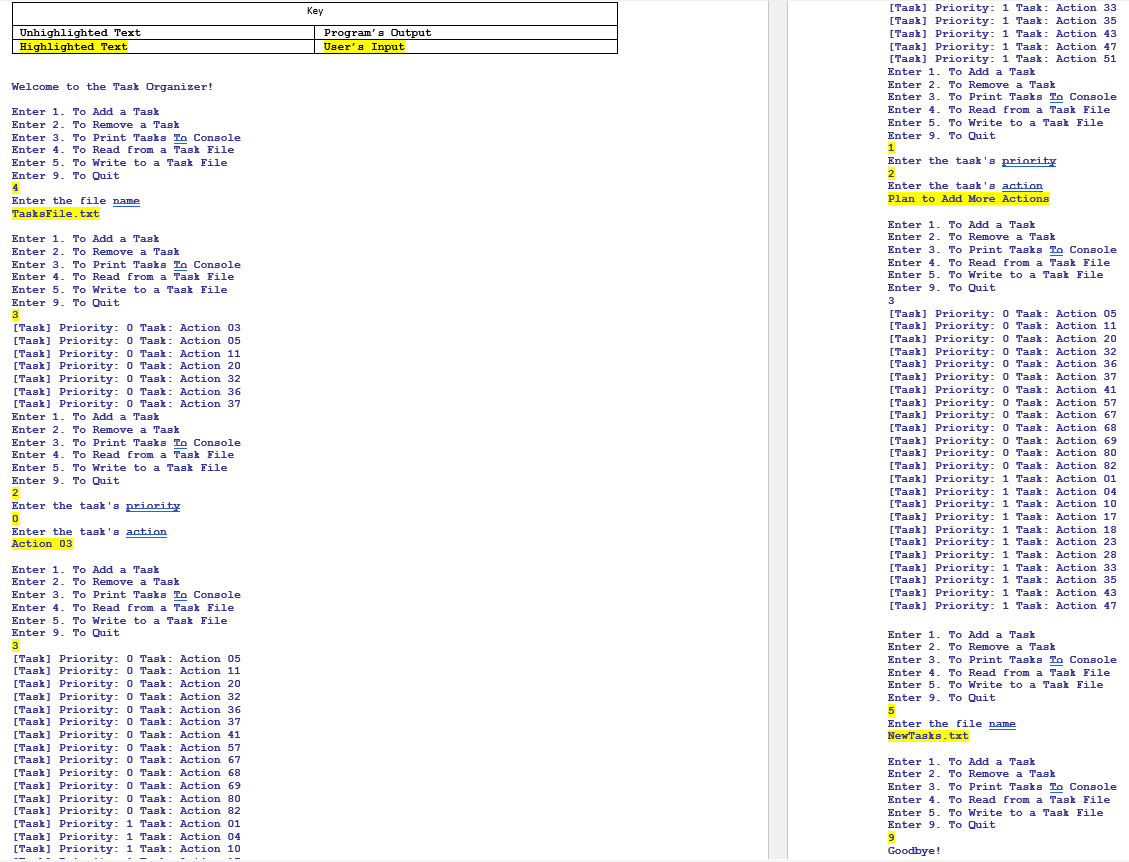Click the "Key" table header cell
The width and height of the screenshot is (1129, 862).
(313, 13)
